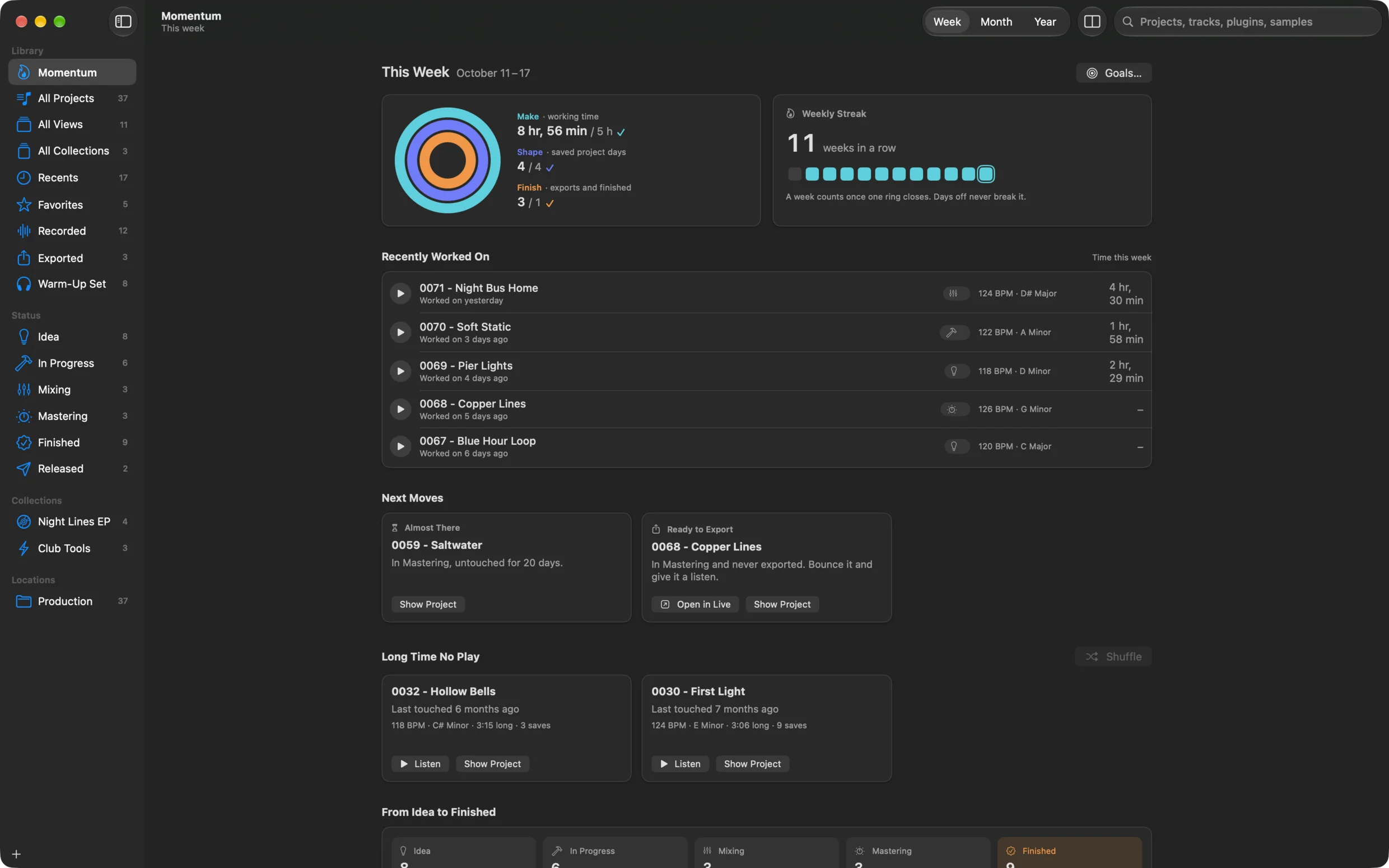Switch to the Week view
This screenshot has width=1389, height=868.
point(947,22)
